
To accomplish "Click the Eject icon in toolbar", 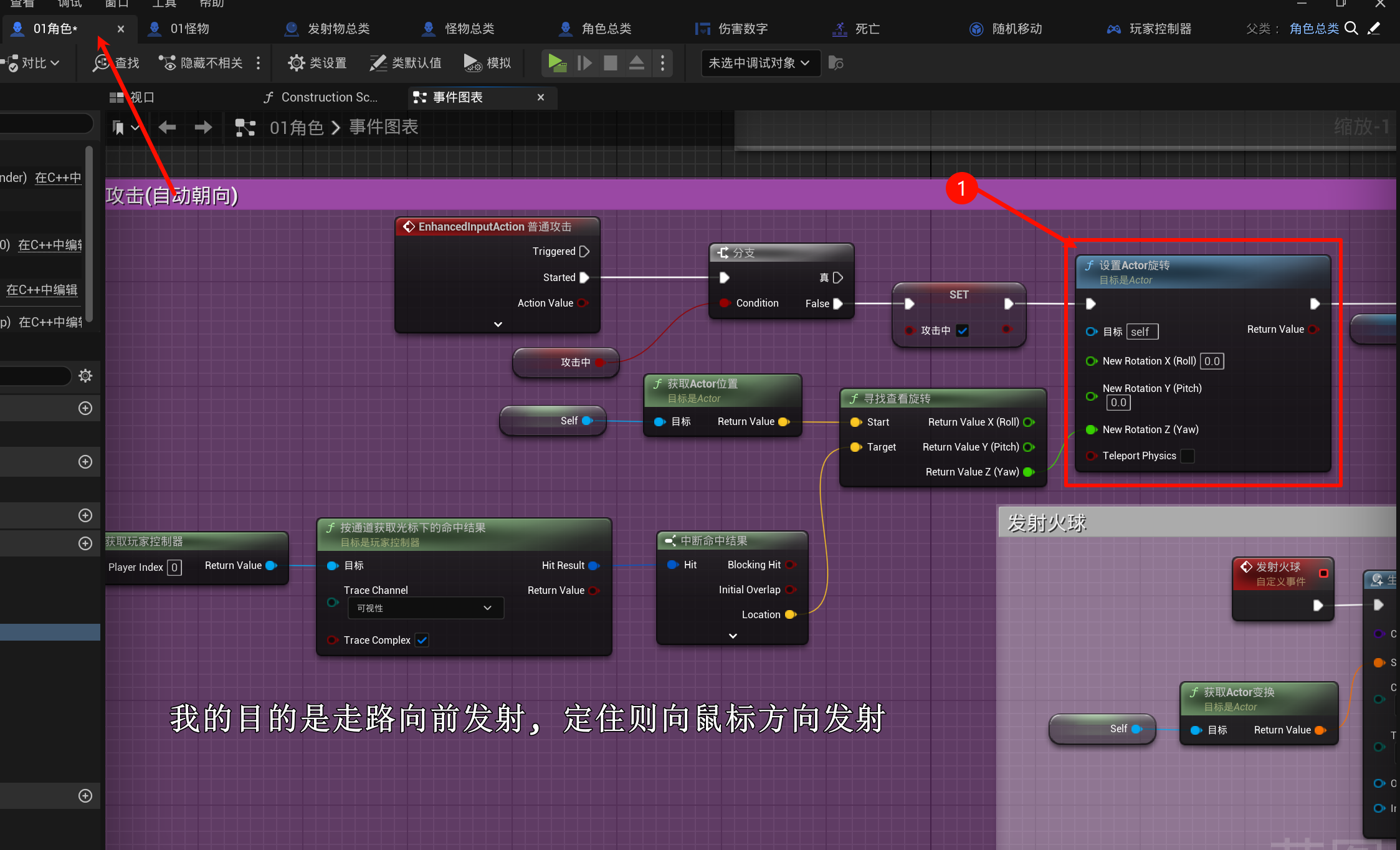I will click(x=636, y=63).
